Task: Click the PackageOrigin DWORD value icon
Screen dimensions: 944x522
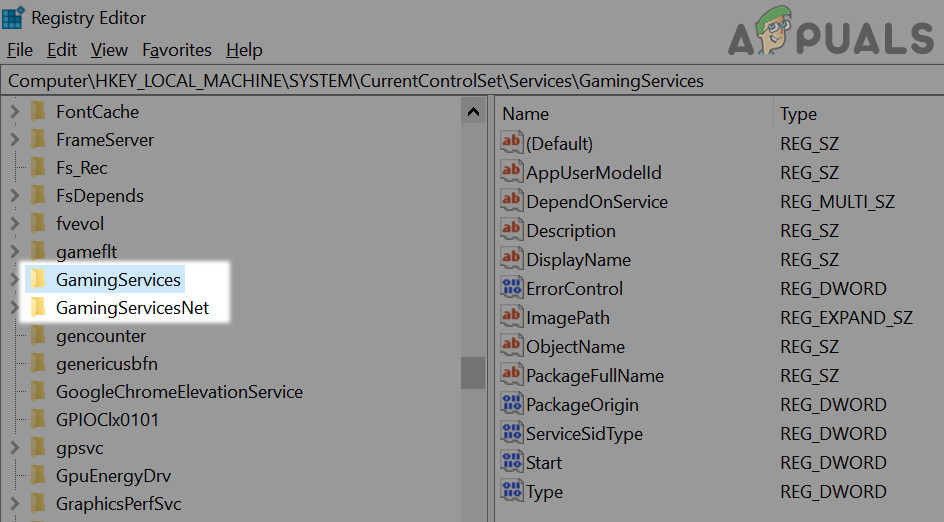Action: coord(511,404)
